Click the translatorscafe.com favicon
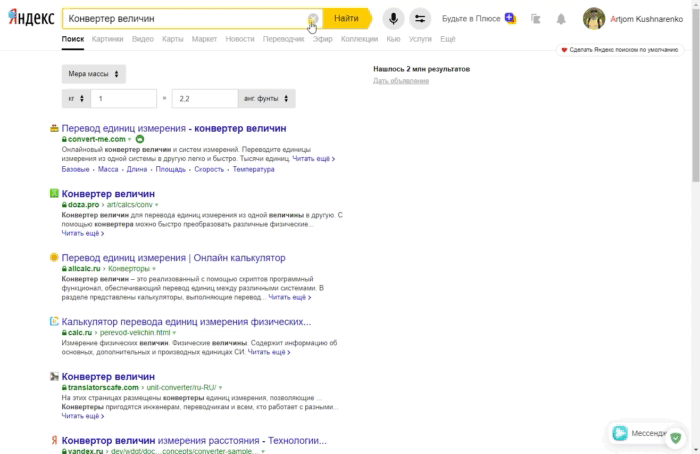The height and width of the screenshot is (454, 700). (x=54, y=376)
